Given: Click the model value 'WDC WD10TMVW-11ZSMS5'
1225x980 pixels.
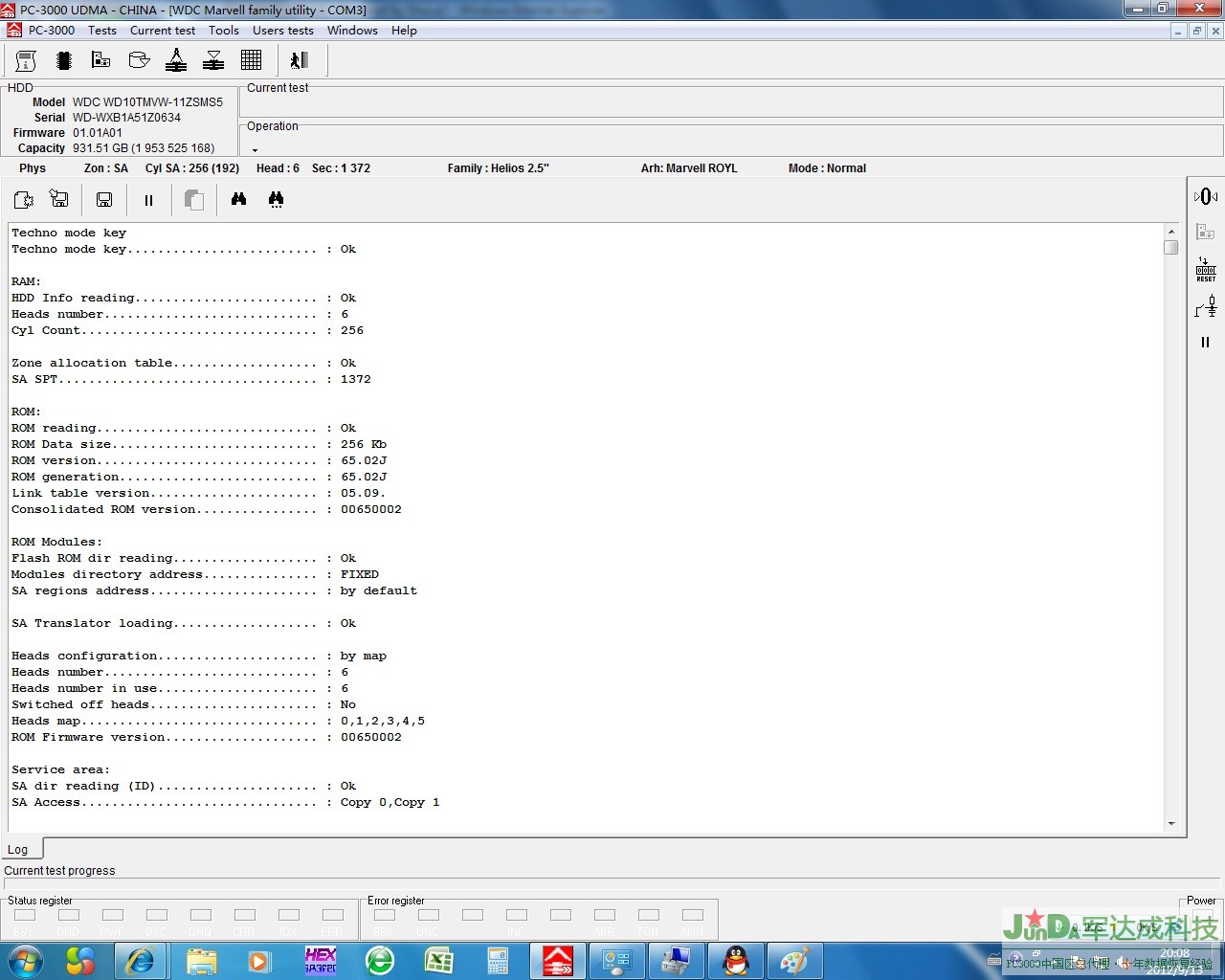Looking at the screenshot, I should click(x=147, y=102).
